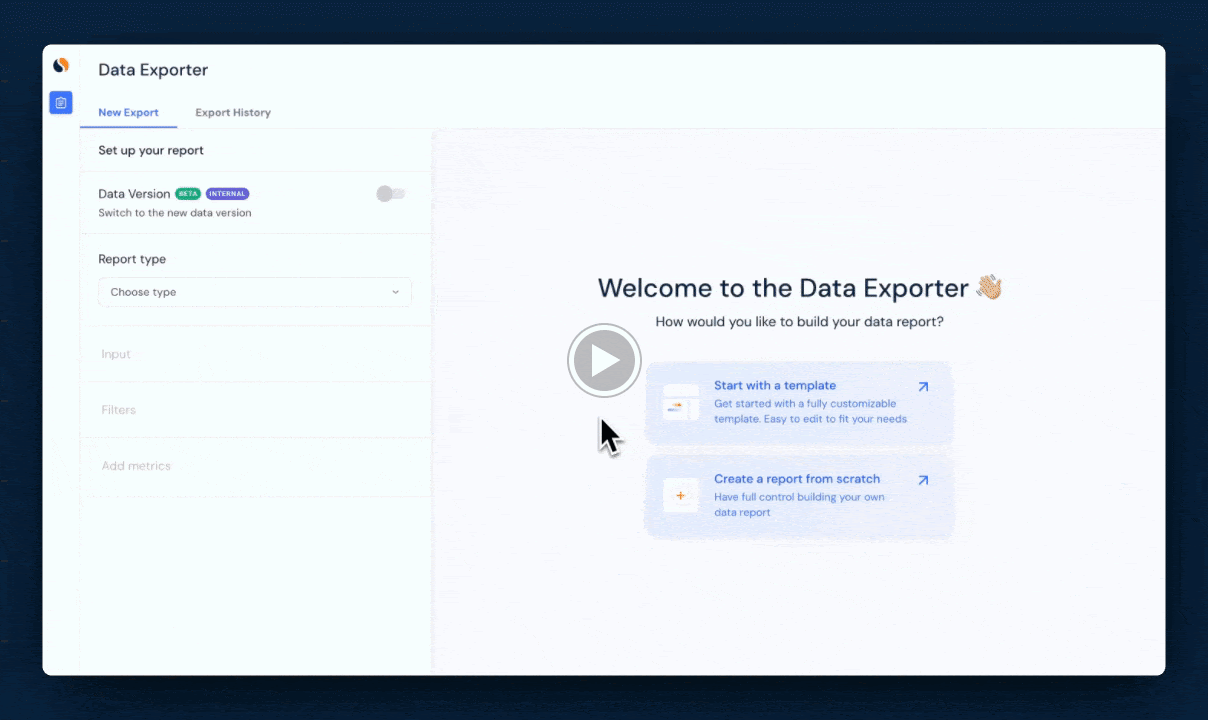Click the Similarweb logo icon
This screenshot has width=1208, height=720.
[61, 66]
